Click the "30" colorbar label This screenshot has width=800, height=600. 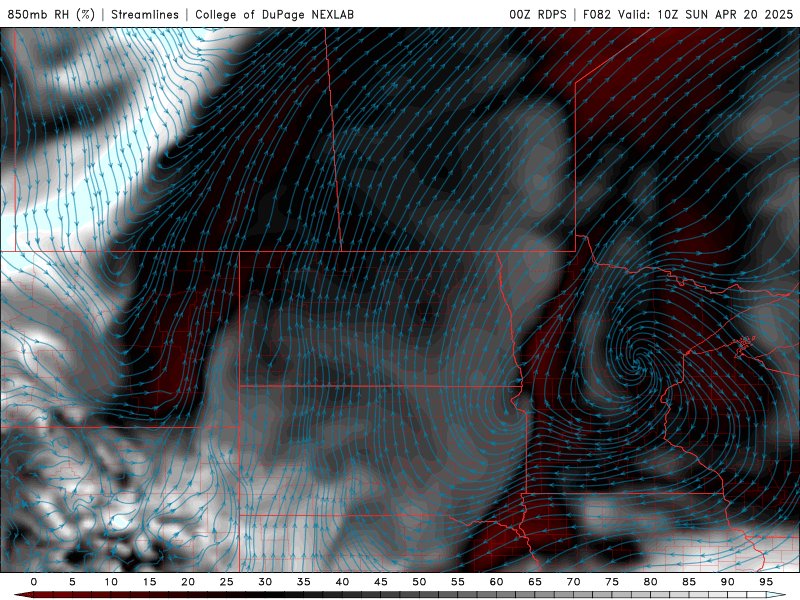tap(265, 582)
